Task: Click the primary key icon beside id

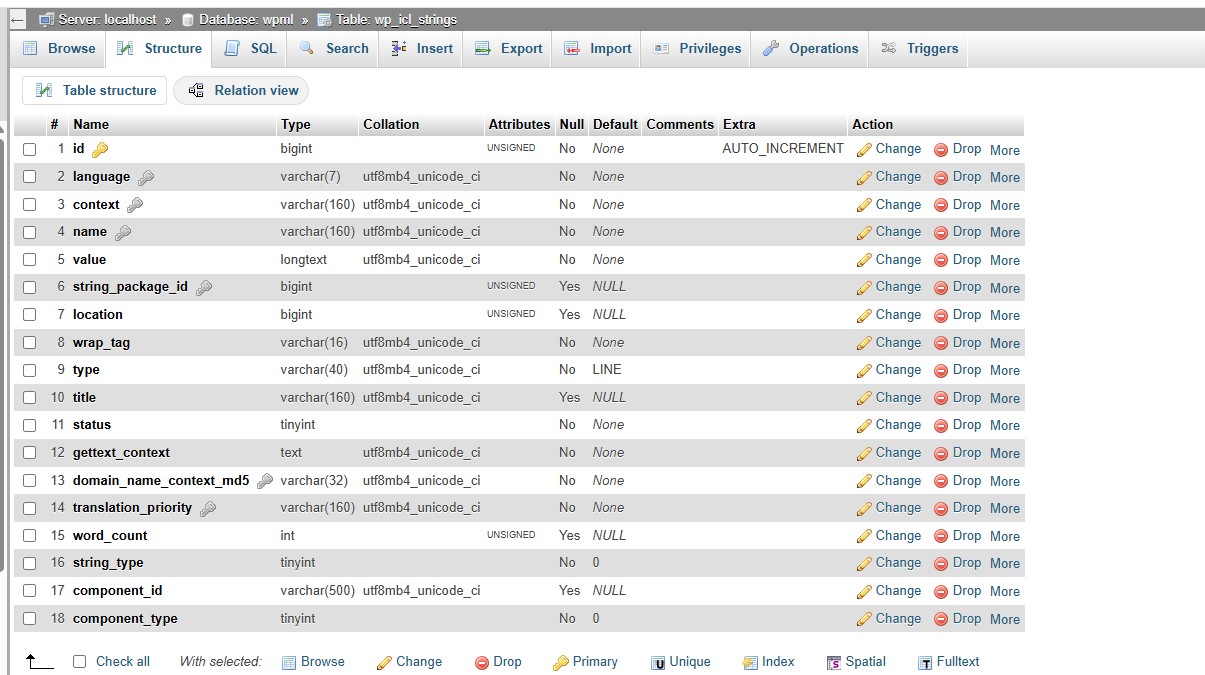Action: tap(100, 149)
